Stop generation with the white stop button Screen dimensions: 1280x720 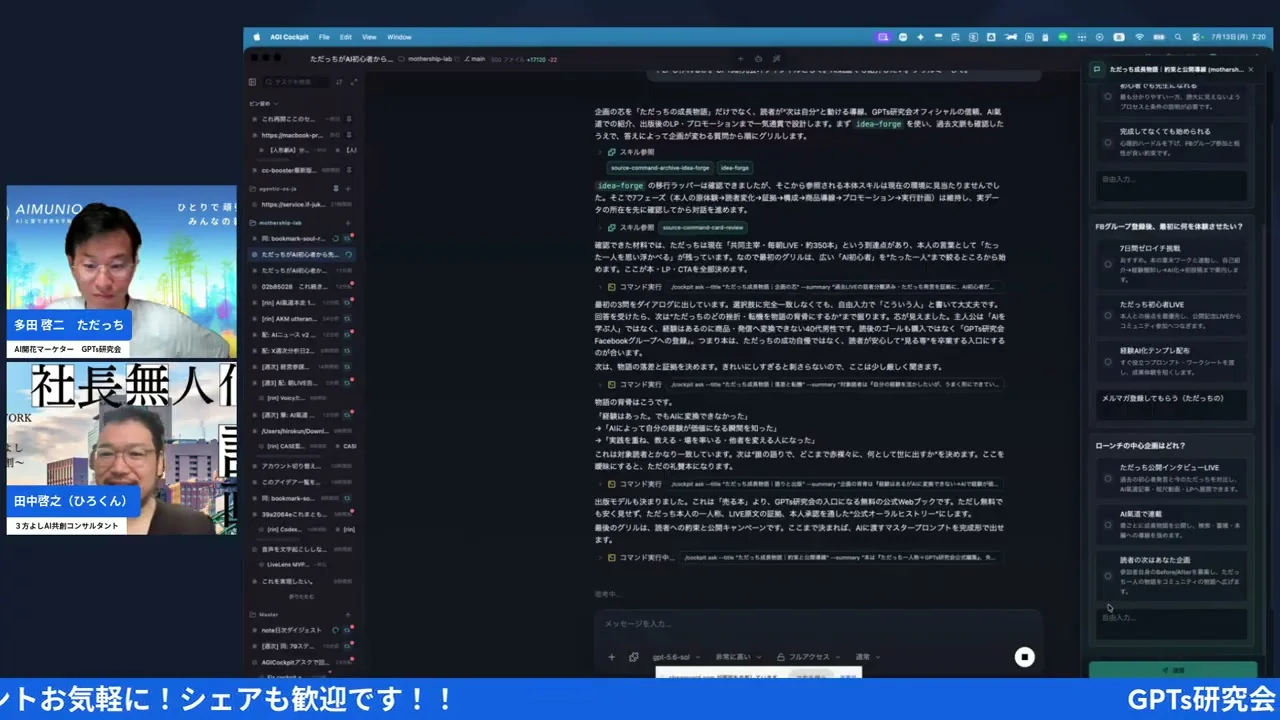pyautogui.click(x=1024, y=657)
